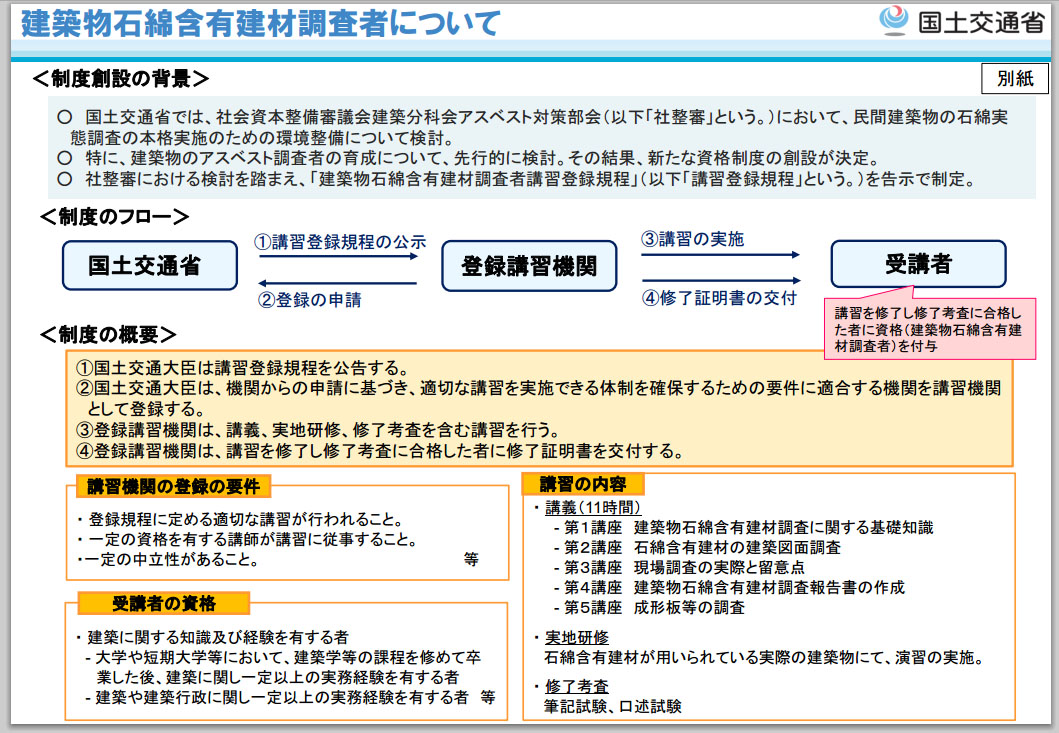This screenshot has width=1059, height=733.
Task: Click the line ④登録講習機関は…修了証明書を交付する。
Action: point(379,451)
